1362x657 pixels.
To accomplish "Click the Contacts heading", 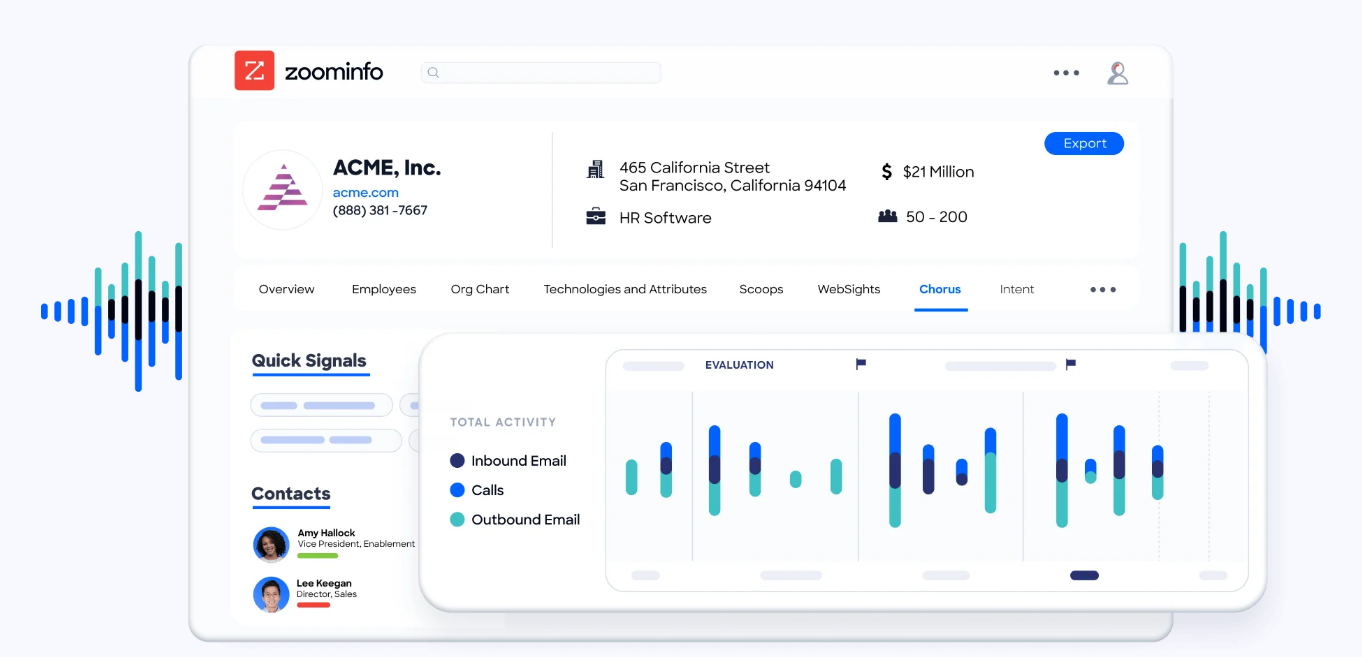I will [291, 494].
